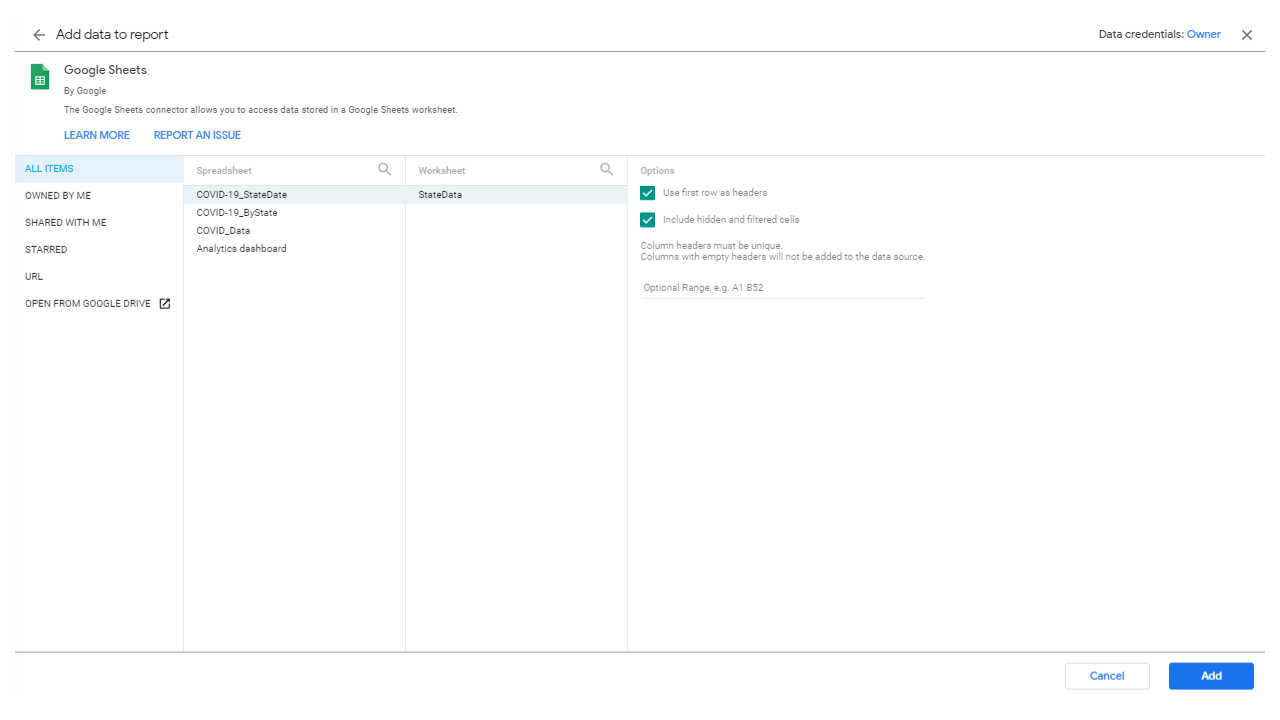This screenshot has height=720, width=1280.
Task: Select the Analytics dashboard spreadsheet
Action: pyautogui.click(x=294, y=249)
